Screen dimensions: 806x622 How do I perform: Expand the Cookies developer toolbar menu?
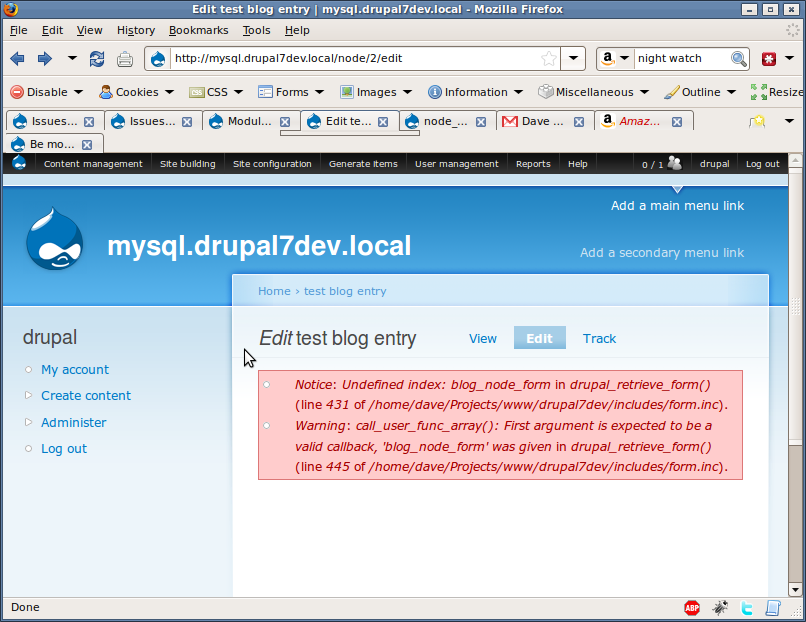135,92
